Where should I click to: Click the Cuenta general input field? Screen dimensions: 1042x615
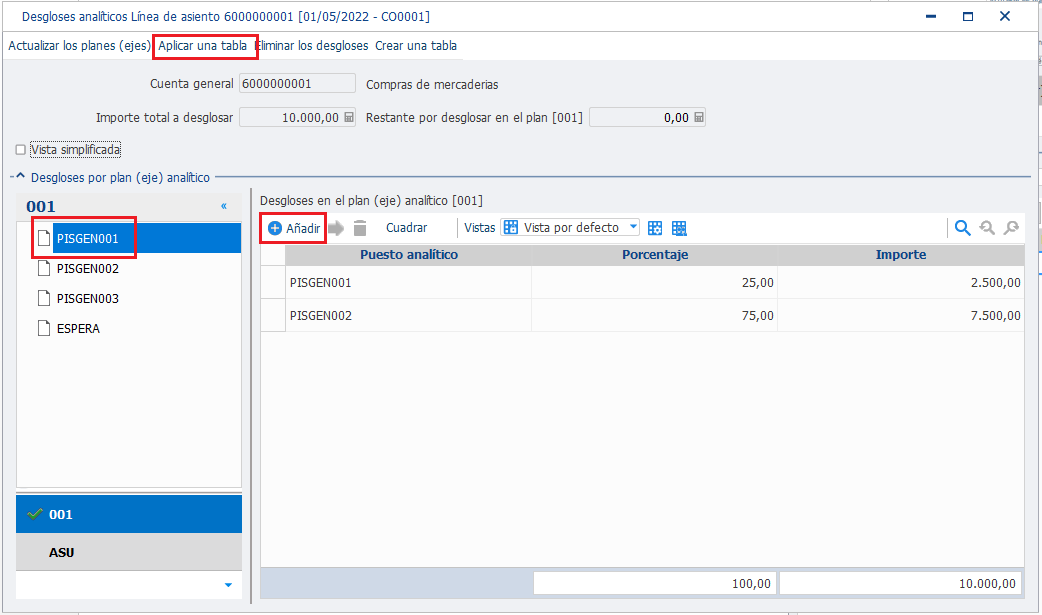297,84
